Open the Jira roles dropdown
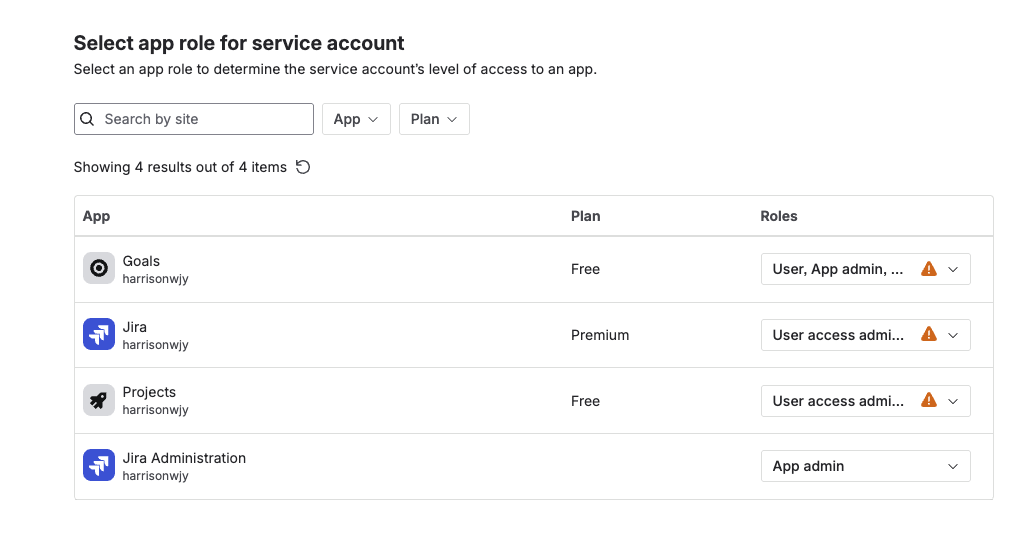Image resolution: width=1031 pixels, height=544 pixels. point(865,335)
